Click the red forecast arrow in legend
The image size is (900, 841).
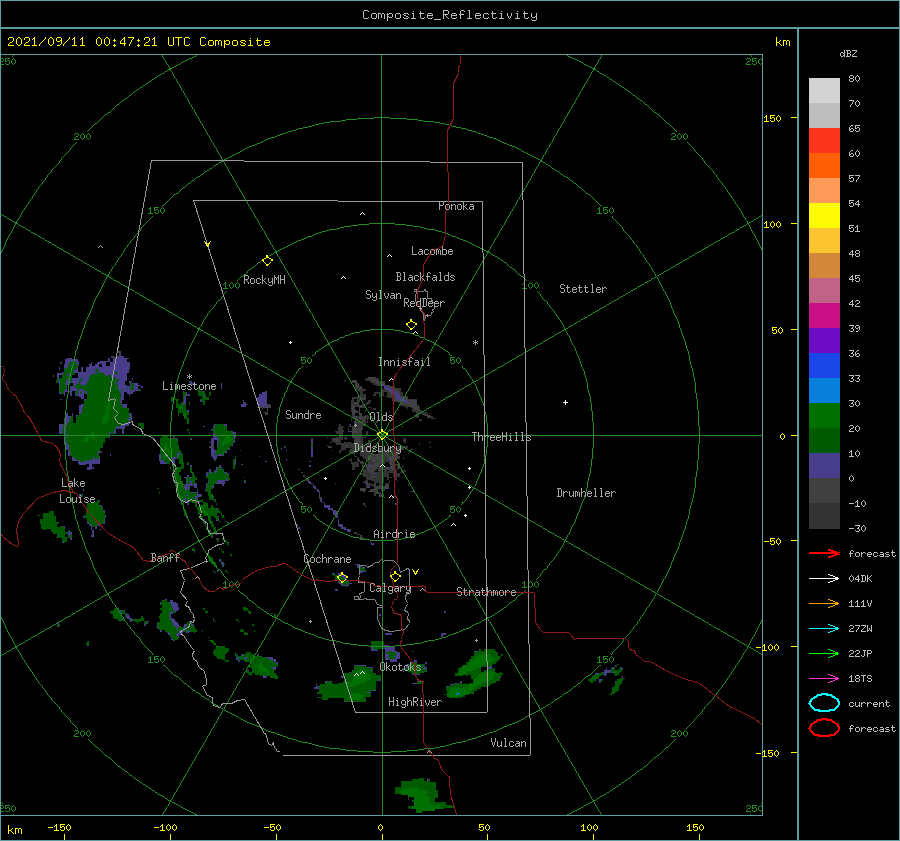pos(824,553)
